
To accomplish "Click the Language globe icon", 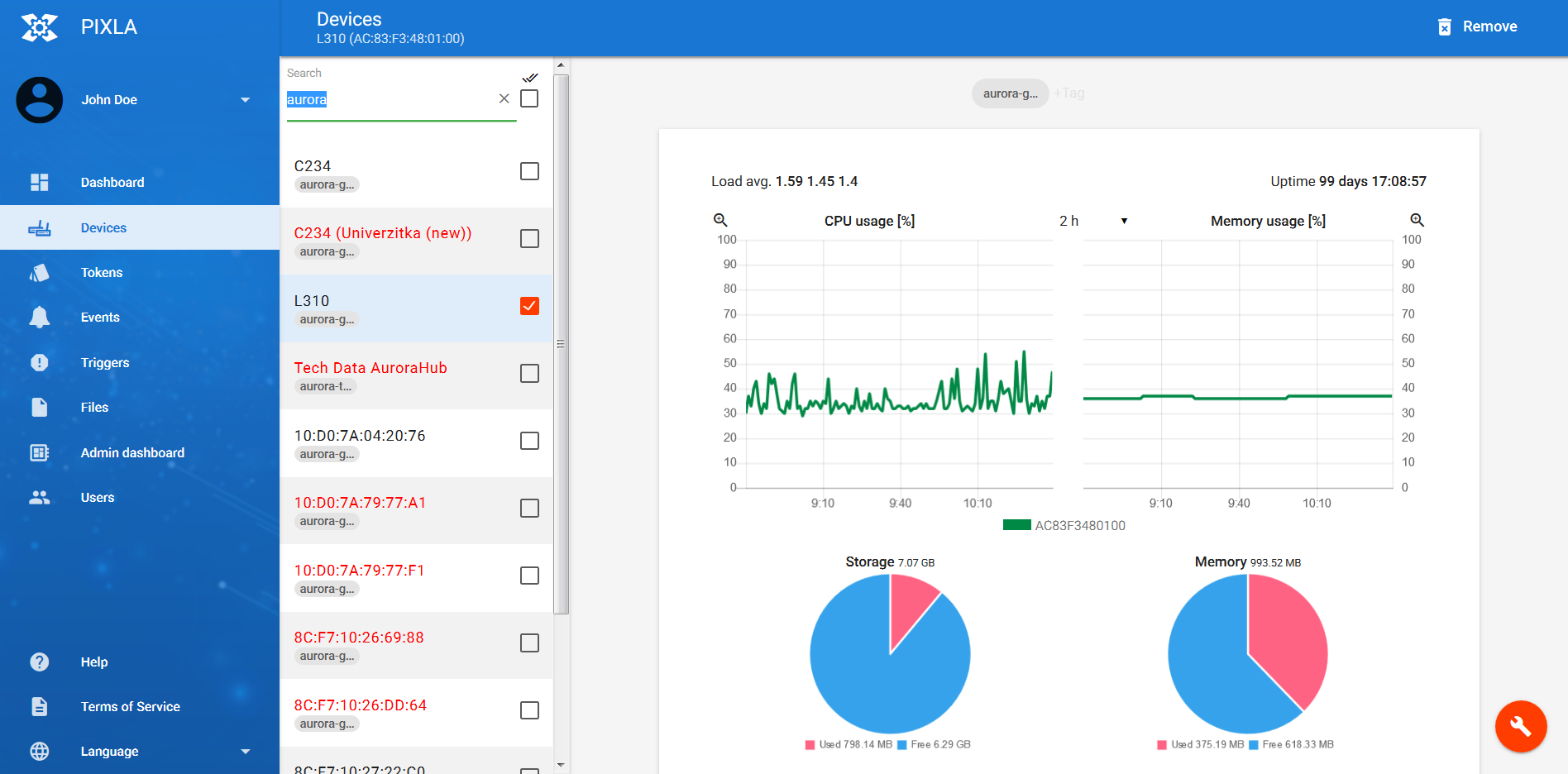I will click(x=40, y=751).
